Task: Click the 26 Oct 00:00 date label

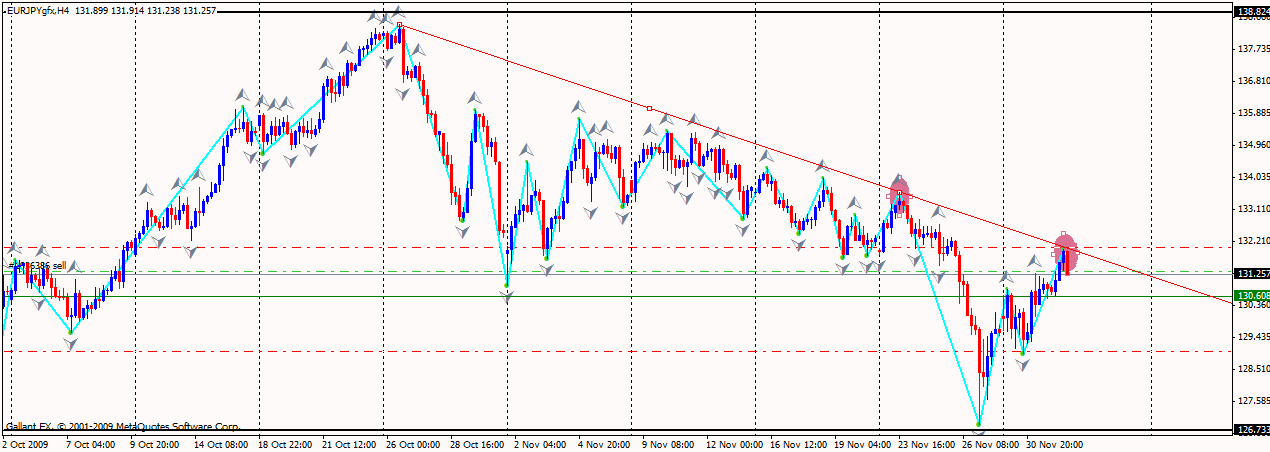Action: (x=411, y=443)
